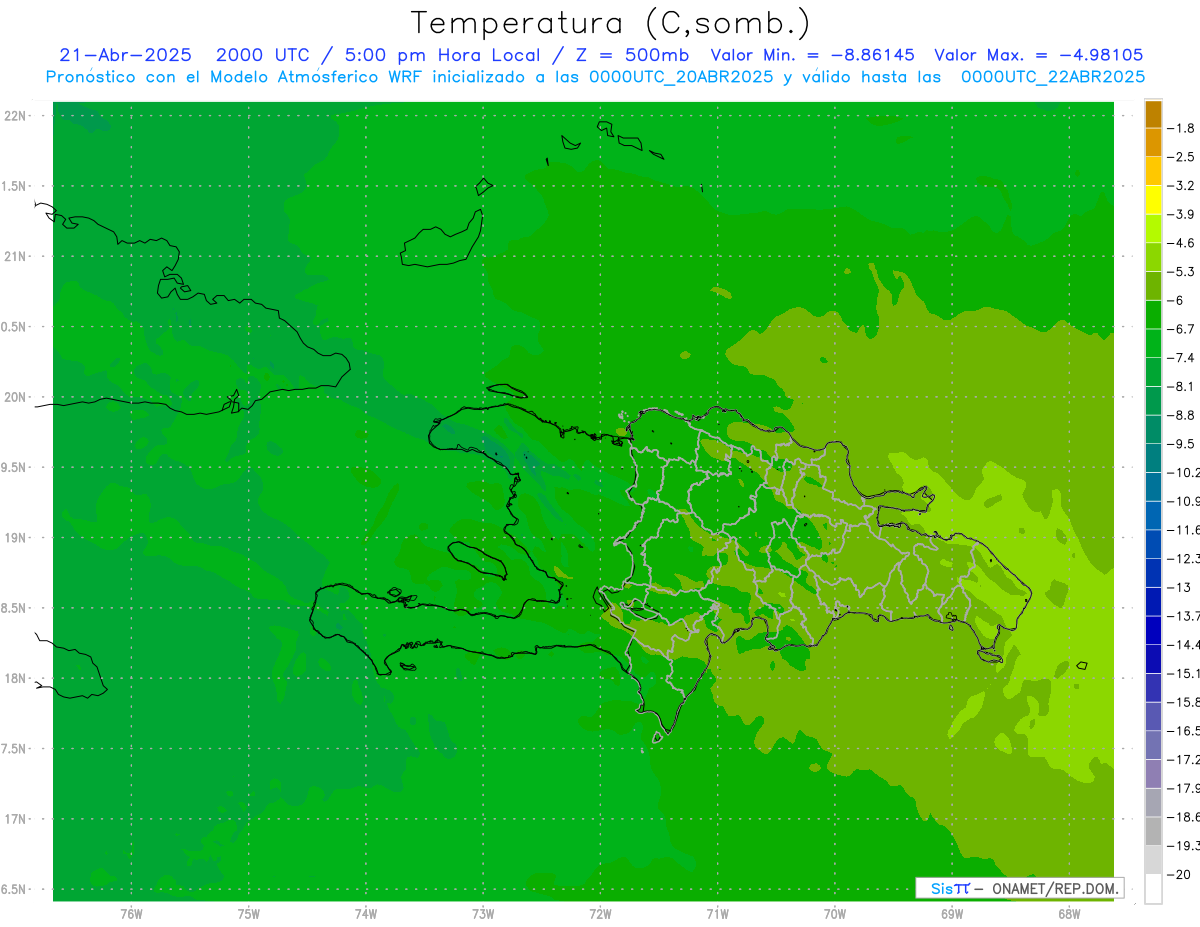Screen dimensions: 1200x927
Task: Click the "-9.5" color bar value
Action: point(1180,444)
